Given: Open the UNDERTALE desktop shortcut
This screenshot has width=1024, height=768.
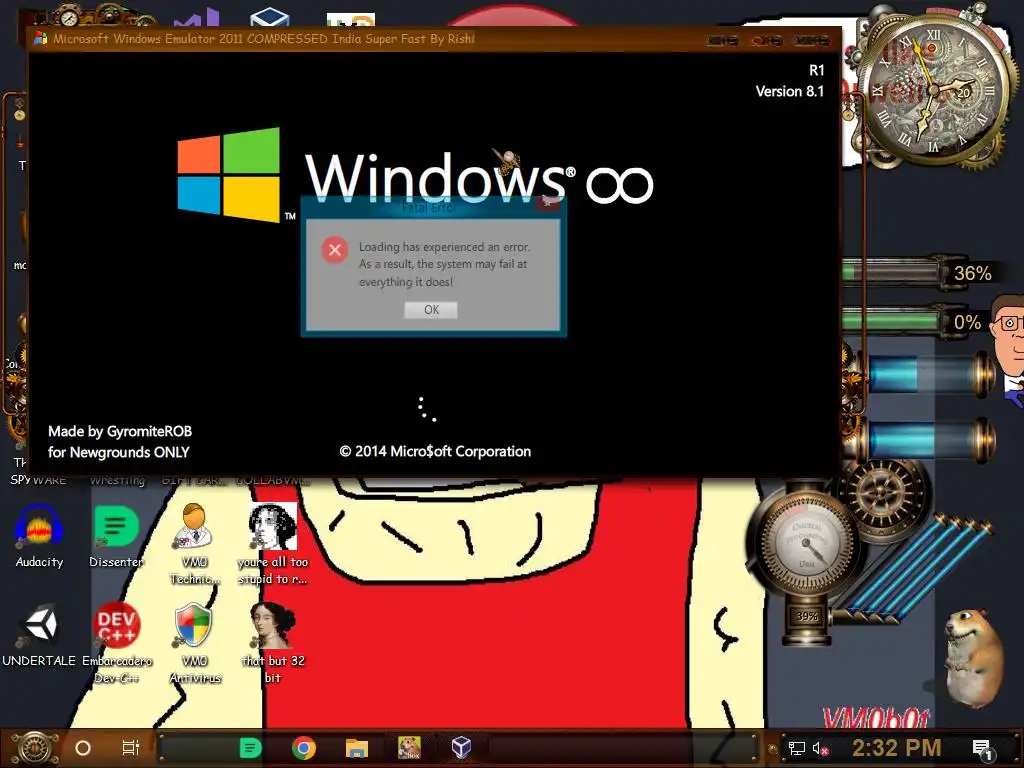Looking at the screenshot, I should click(x=39, y=635).
